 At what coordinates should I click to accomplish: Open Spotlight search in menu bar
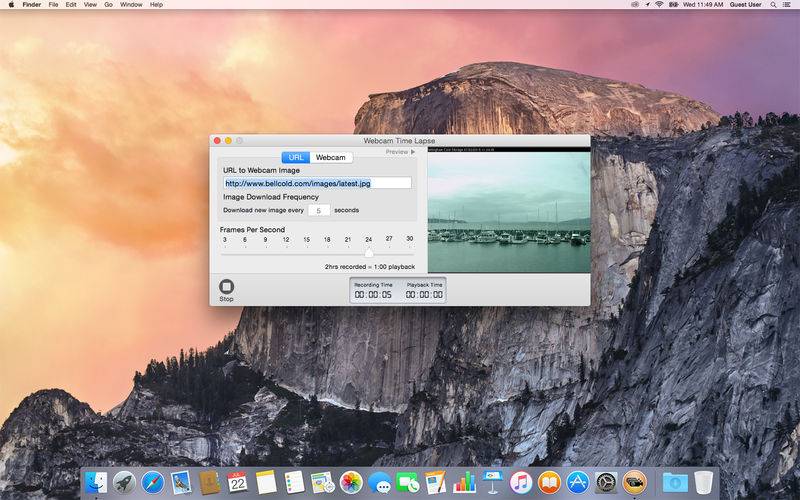[773, 5]
